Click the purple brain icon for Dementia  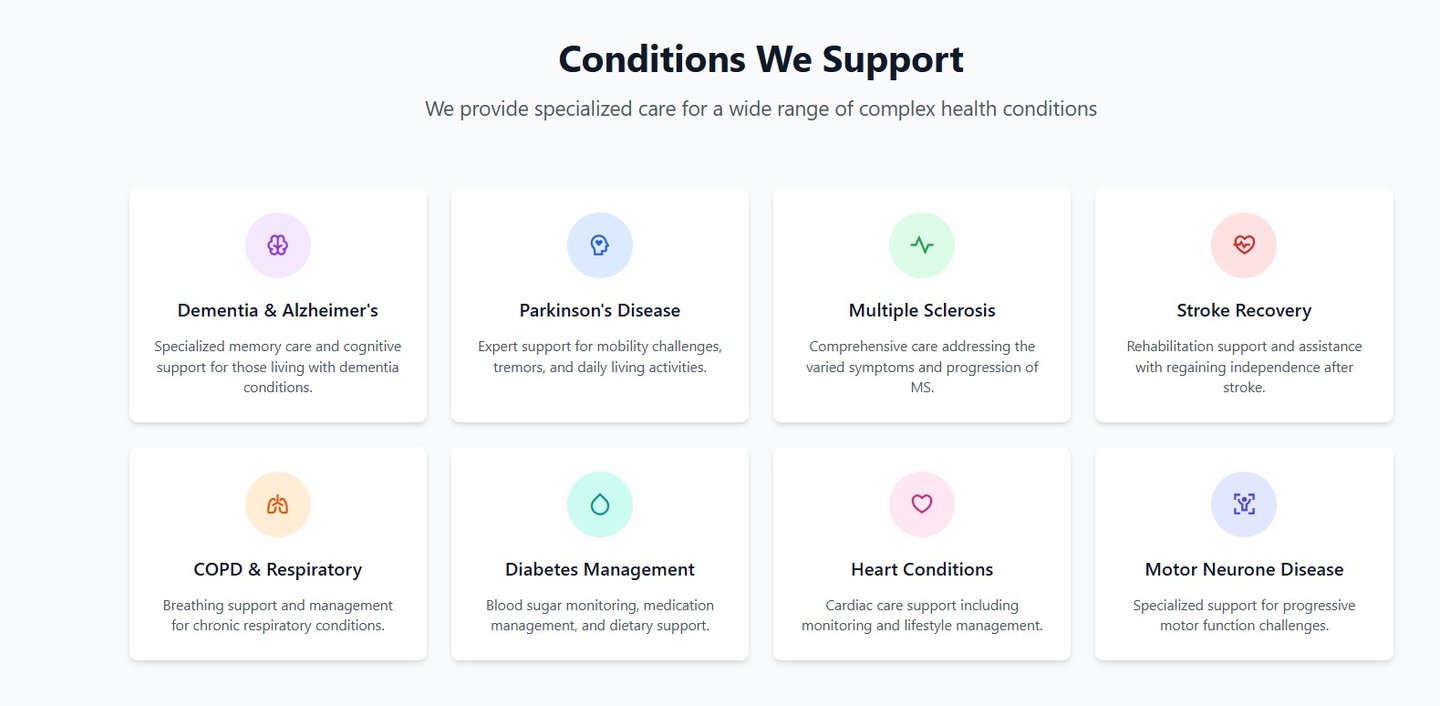(x=278, y=245)
